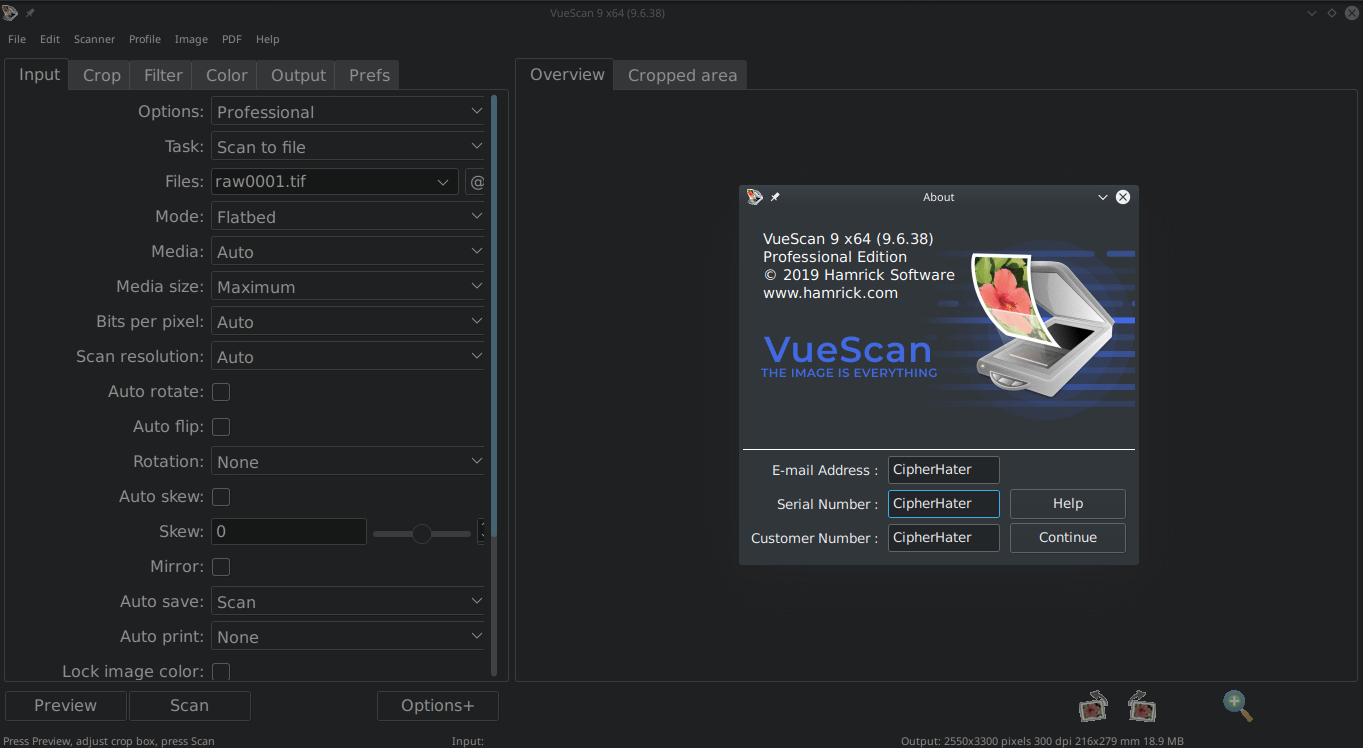Screen dimensions: 1363x748
Task: Open the Scan resolution dropdown
Action: coord(349,357)
